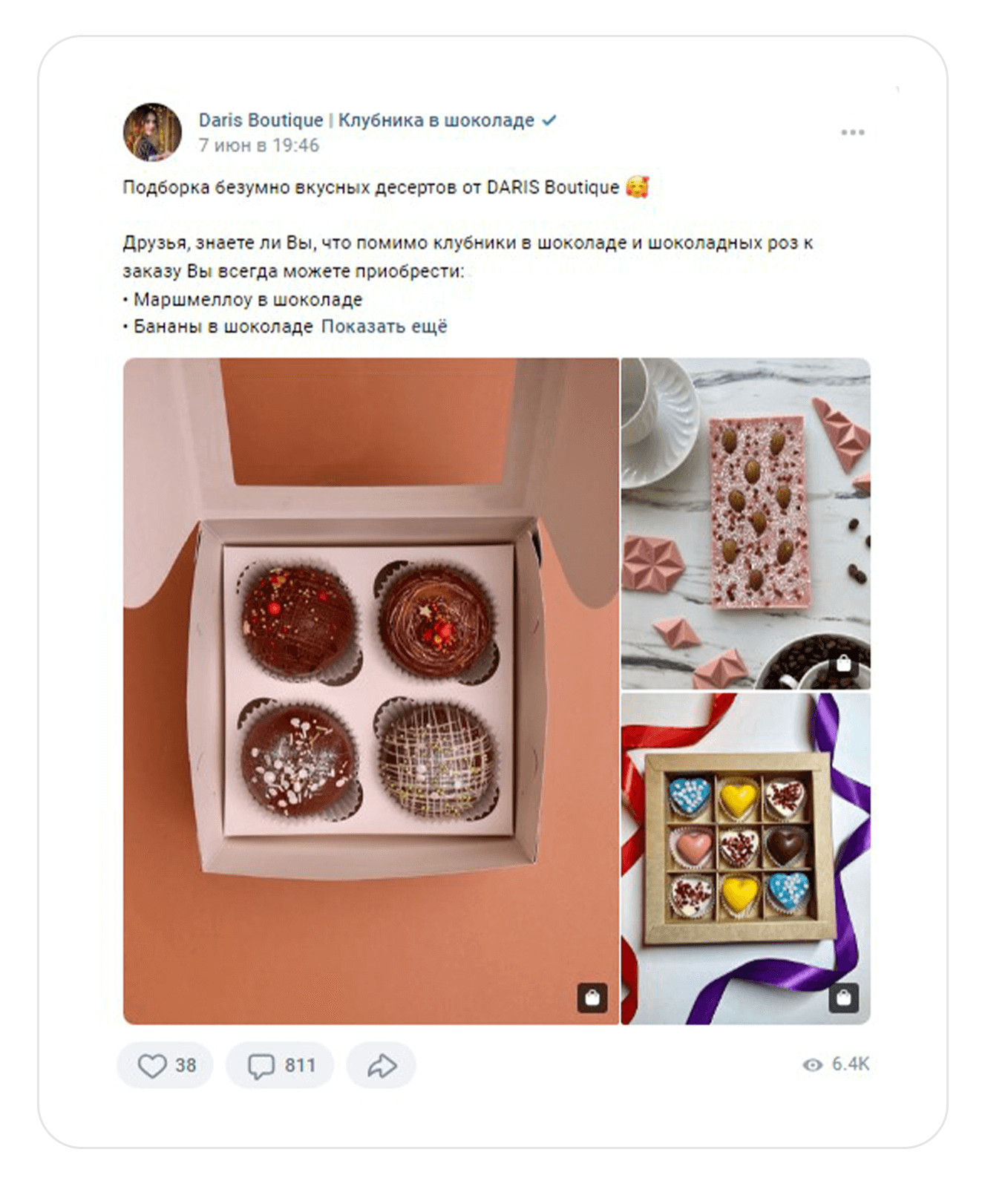Click shopping bag icon on heart candies photo

click(844, 998)
